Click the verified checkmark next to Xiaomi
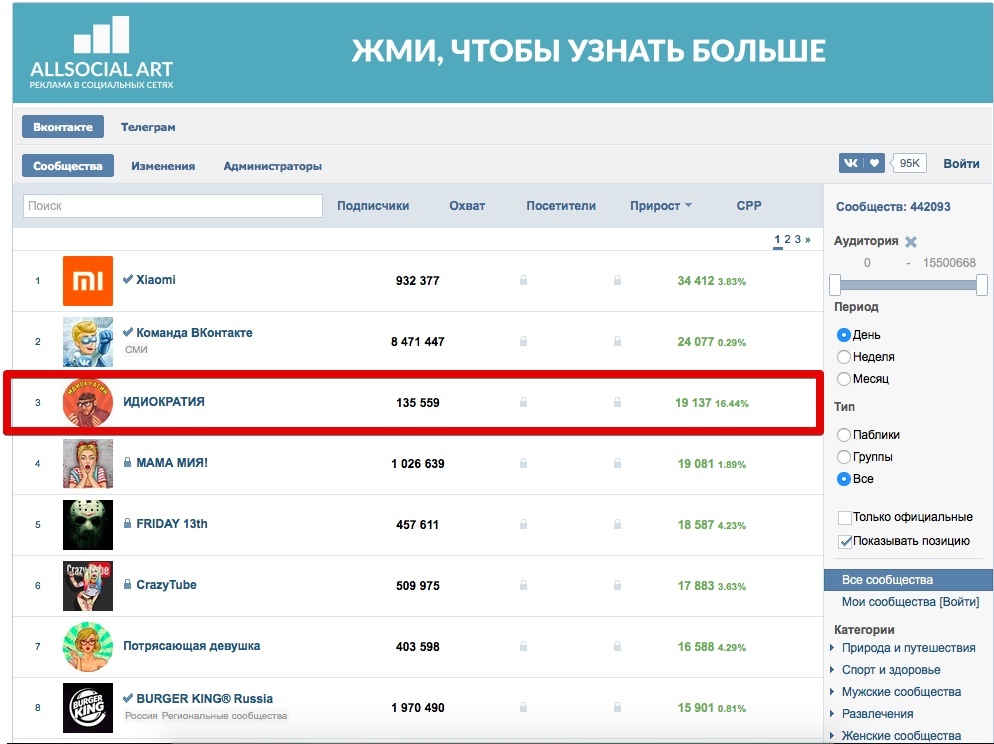The height and width of the screenshot is (744, 994). (127, 279)
